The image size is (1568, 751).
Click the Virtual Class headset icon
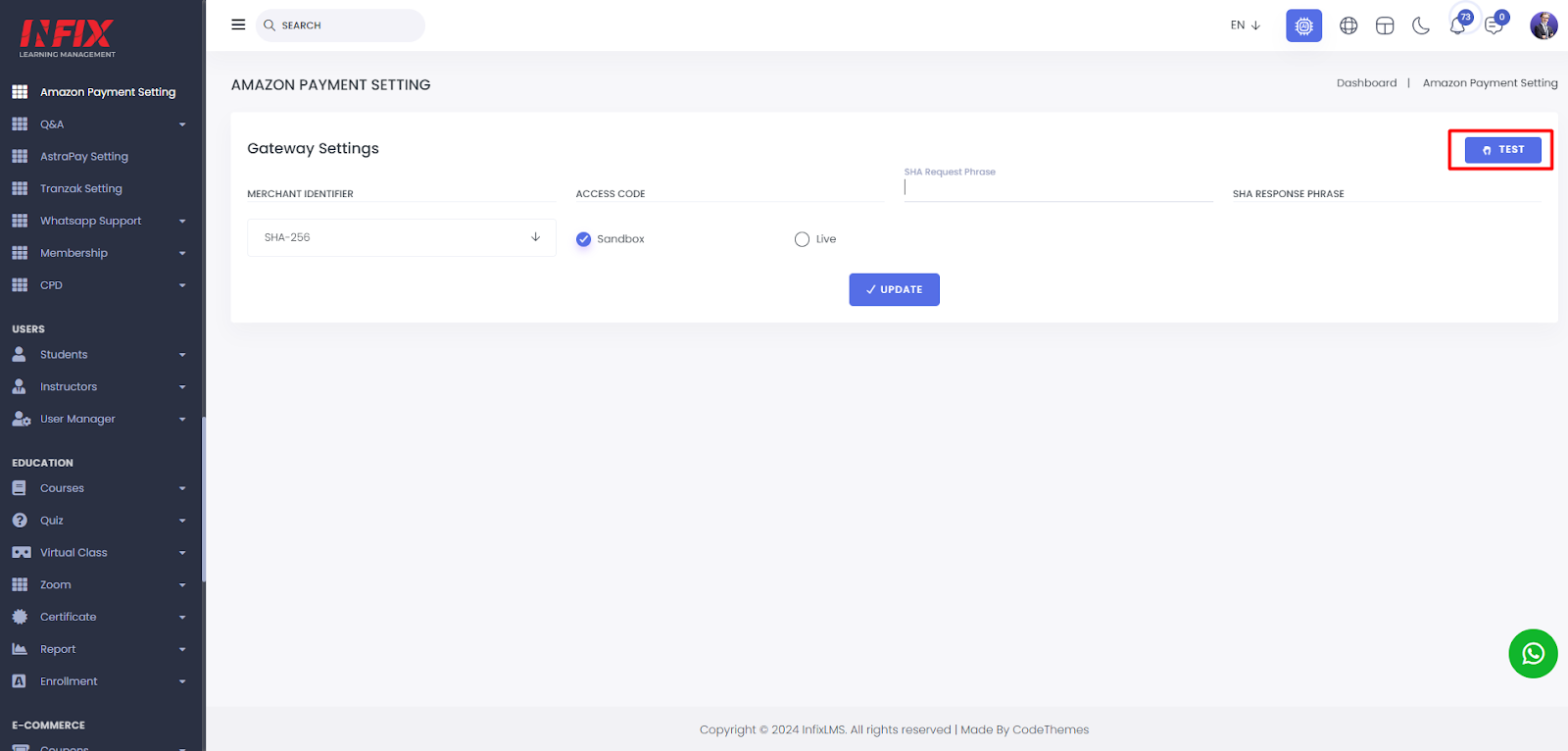[21, 552]
